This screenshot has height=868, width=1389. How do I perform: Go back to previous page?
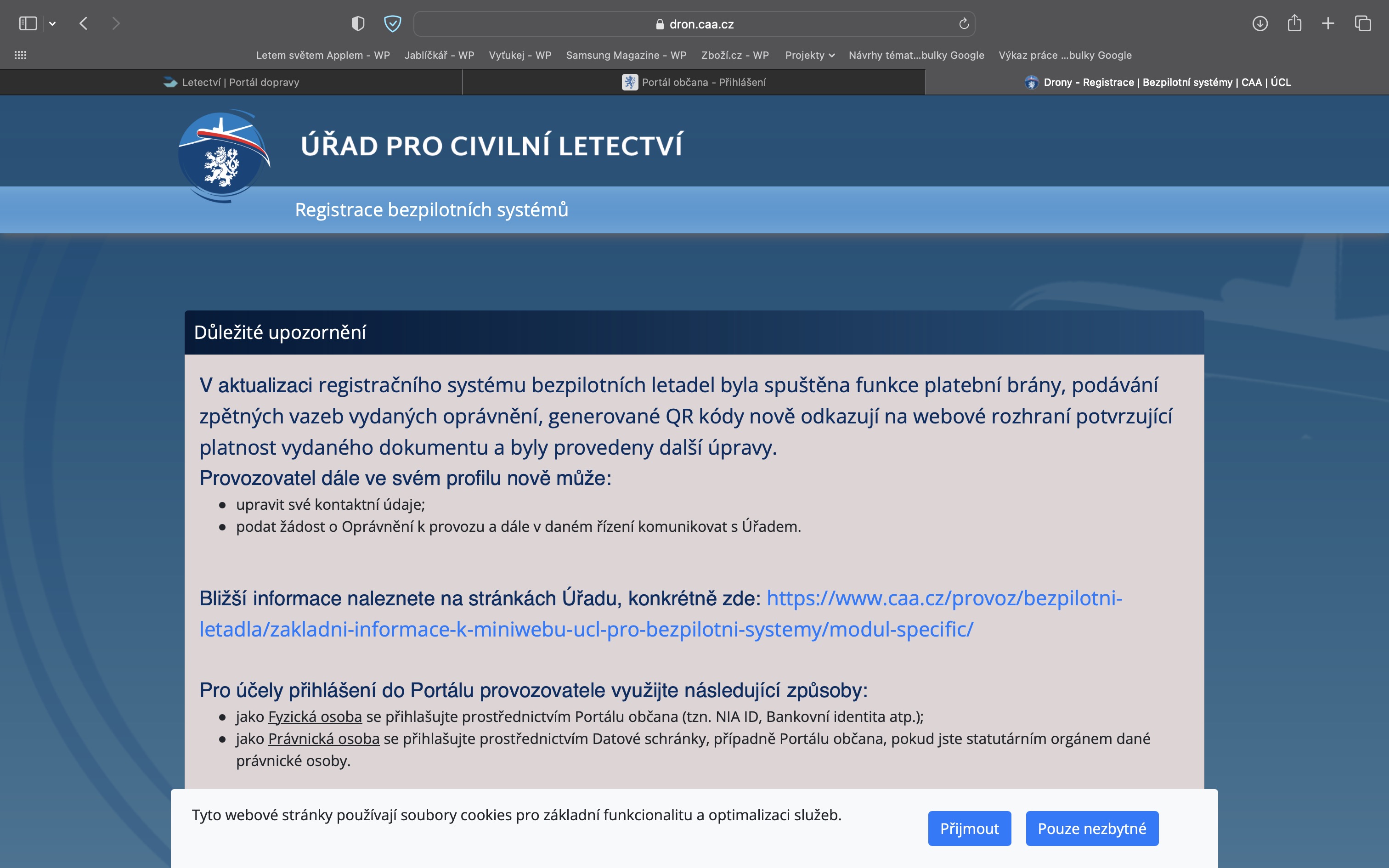click(84, 23)
